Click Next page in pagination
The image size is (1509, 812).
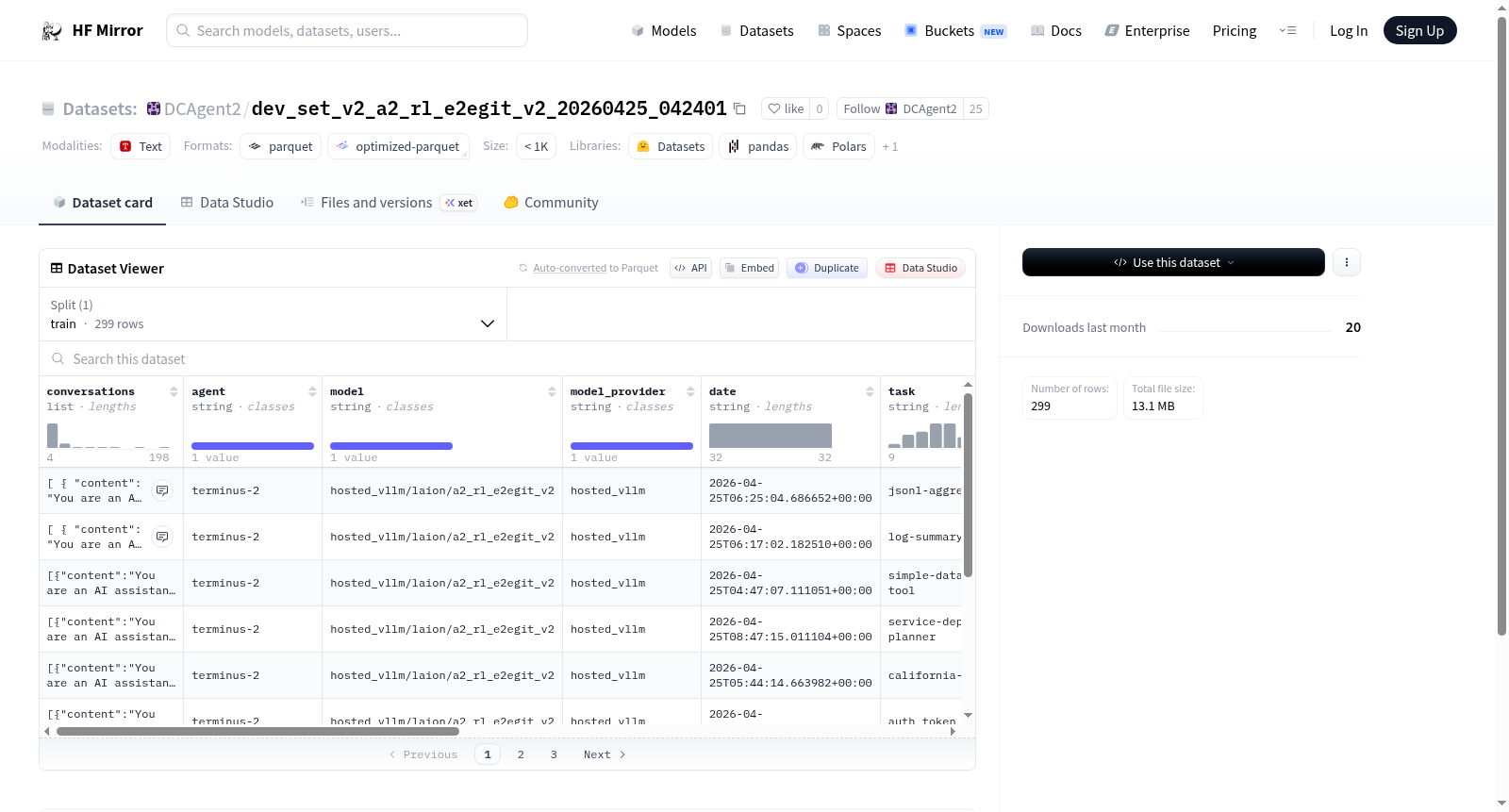click(x=605, y=754)
